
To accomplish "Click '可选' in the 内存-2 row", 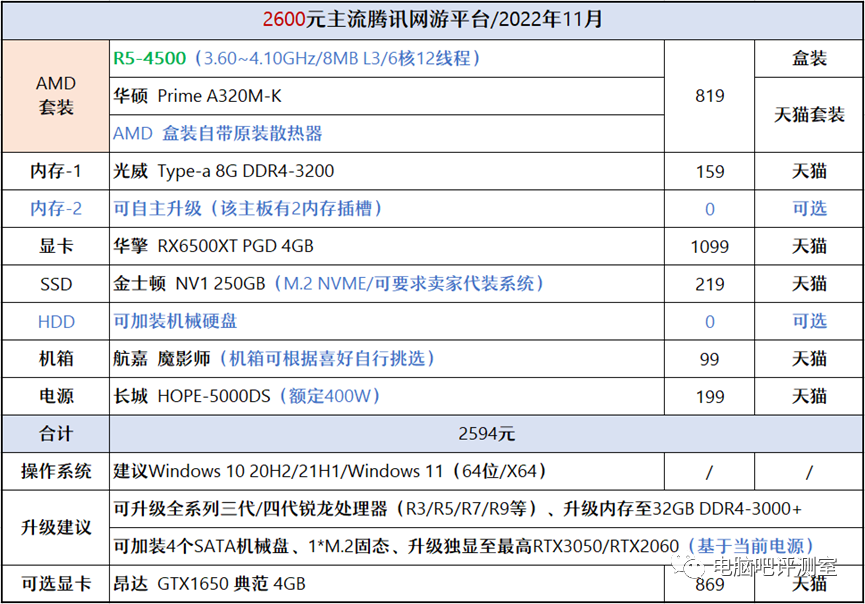I will click(x=809, y=209).
